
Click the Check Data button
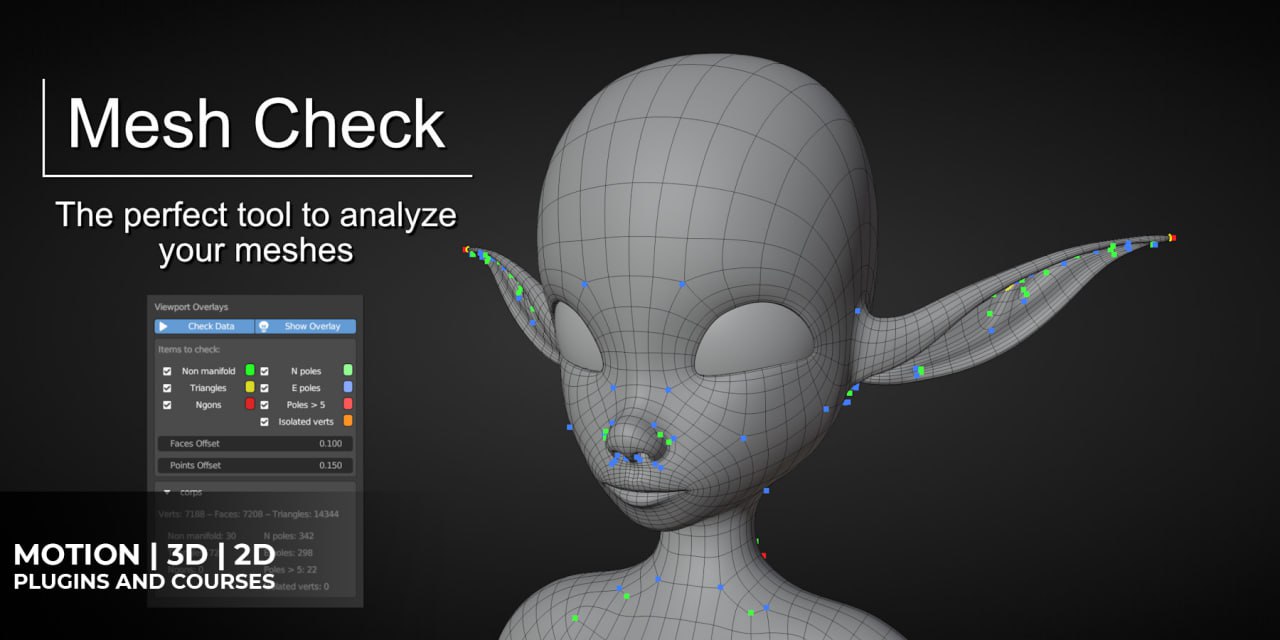coord(205,326)
